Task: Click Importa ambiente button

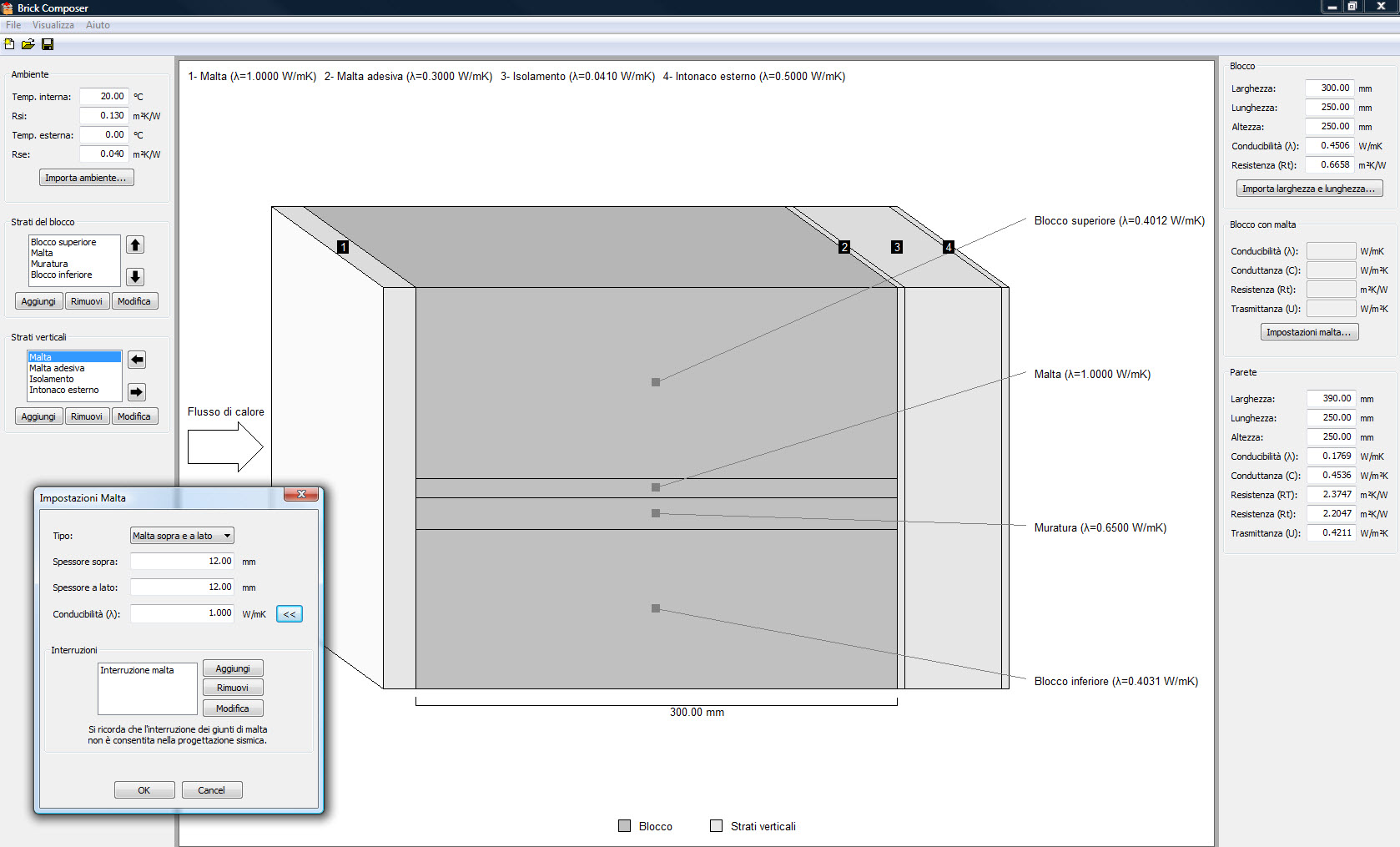Action: click(86, 178)
